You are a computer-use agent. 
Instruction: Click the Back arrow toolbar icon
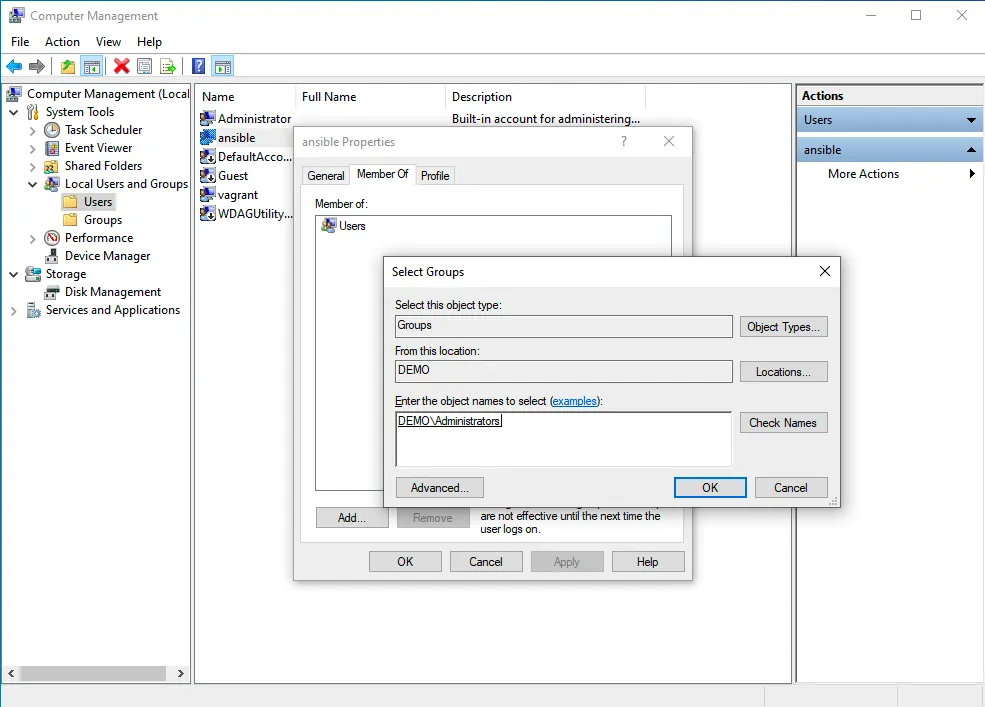14,66
